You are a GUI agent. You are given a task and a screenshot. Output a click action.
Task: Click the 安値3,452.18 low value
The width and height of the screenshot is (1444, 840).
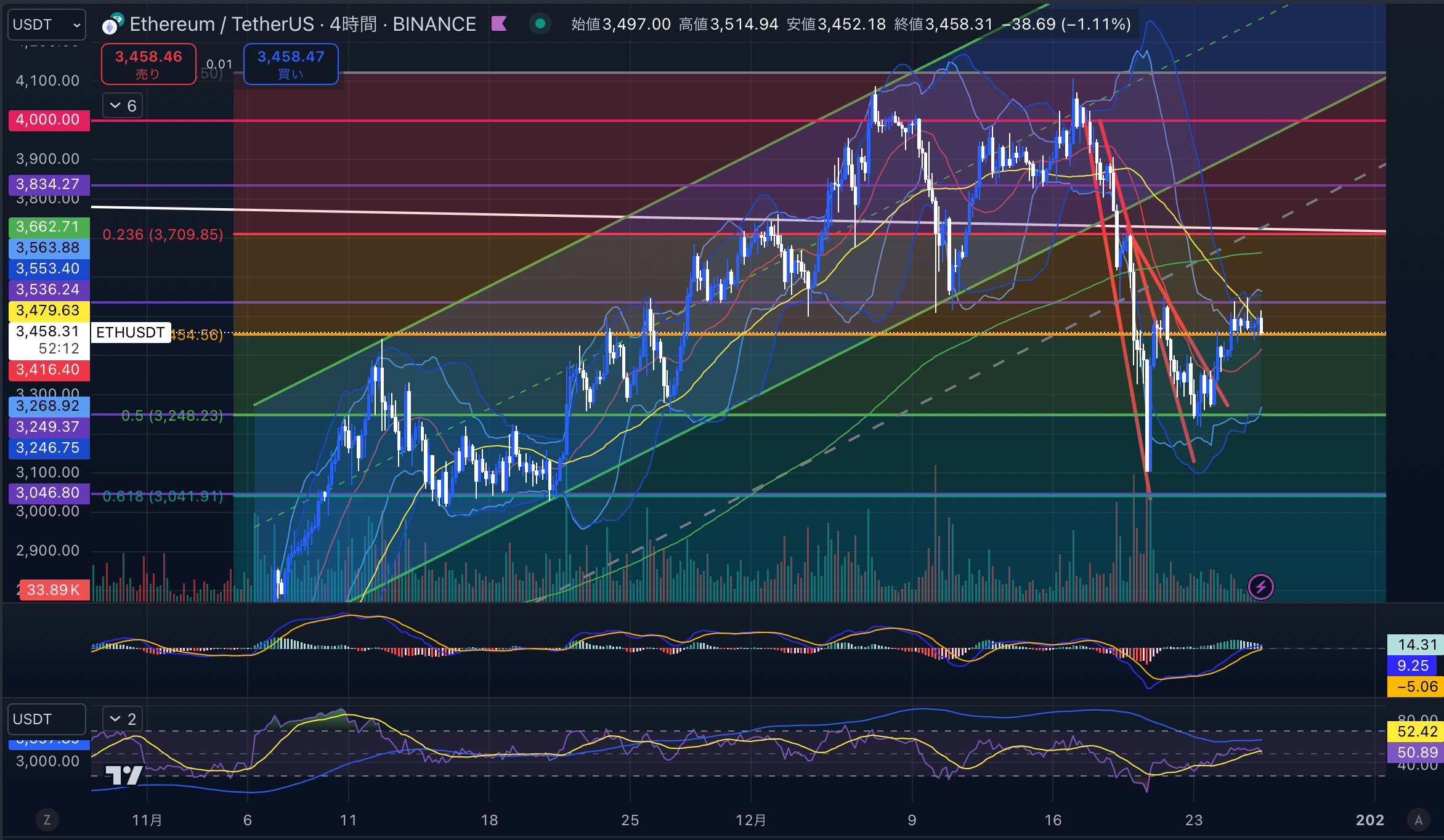tap(837, 24)
